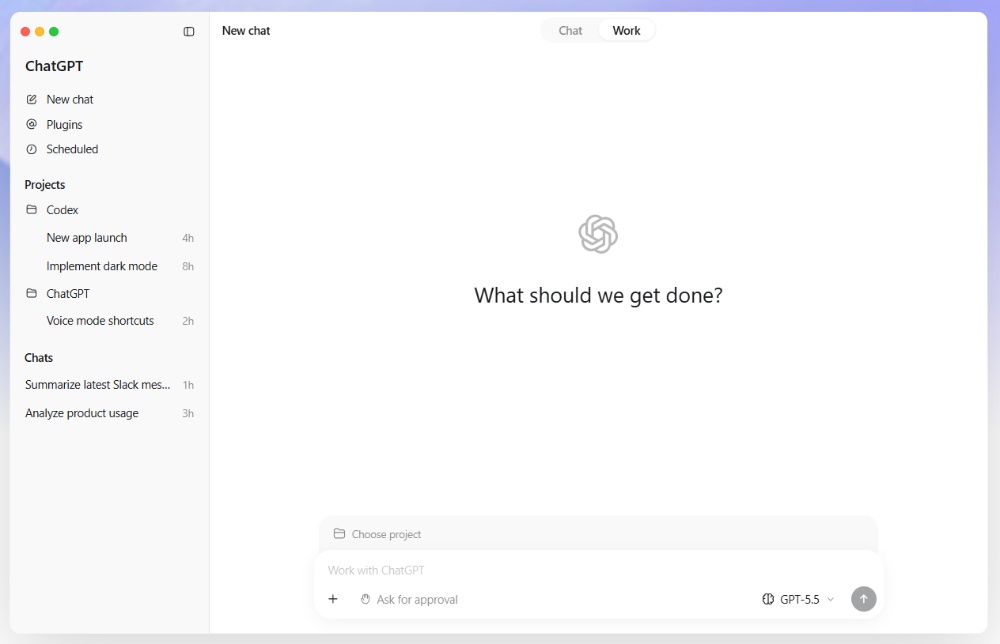
Task: Open the GPT-5.5 model dropdown chevron
Action: pos(830,599)
